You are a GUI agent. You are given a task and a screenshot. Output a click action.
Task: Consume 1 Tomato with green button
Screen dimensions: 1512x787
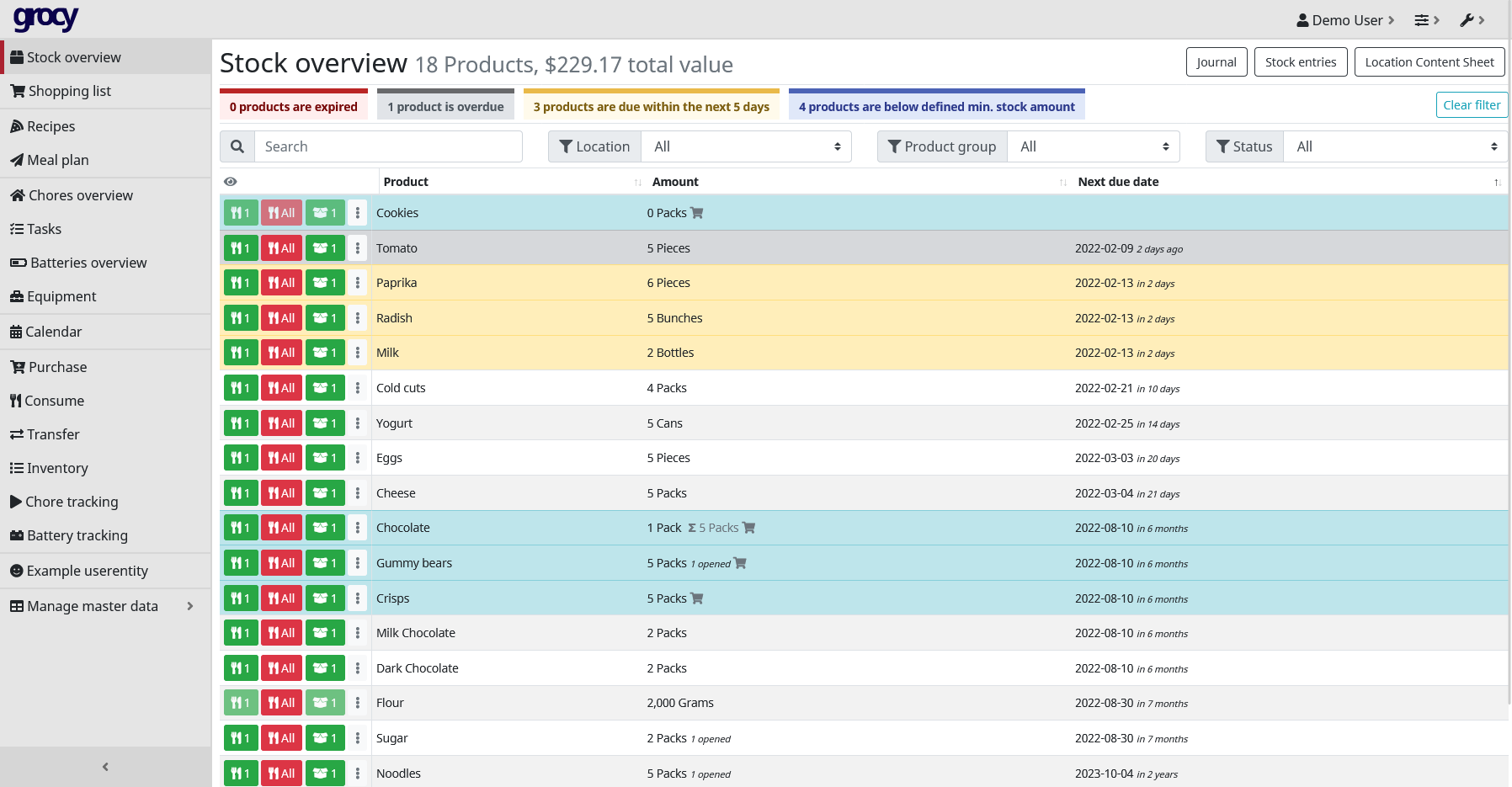241,248
